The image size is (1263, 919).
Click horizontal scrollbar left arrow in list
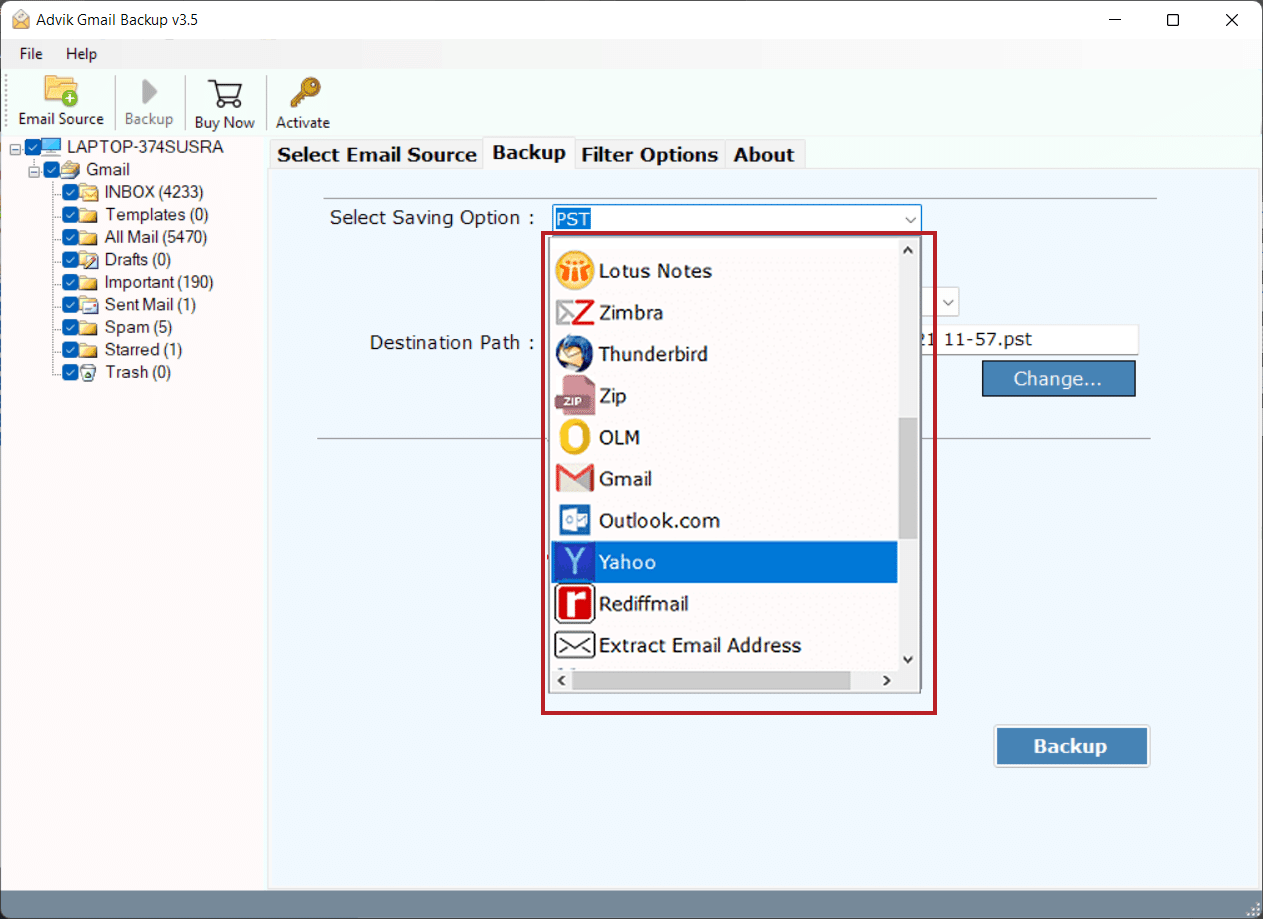(562, 680)
